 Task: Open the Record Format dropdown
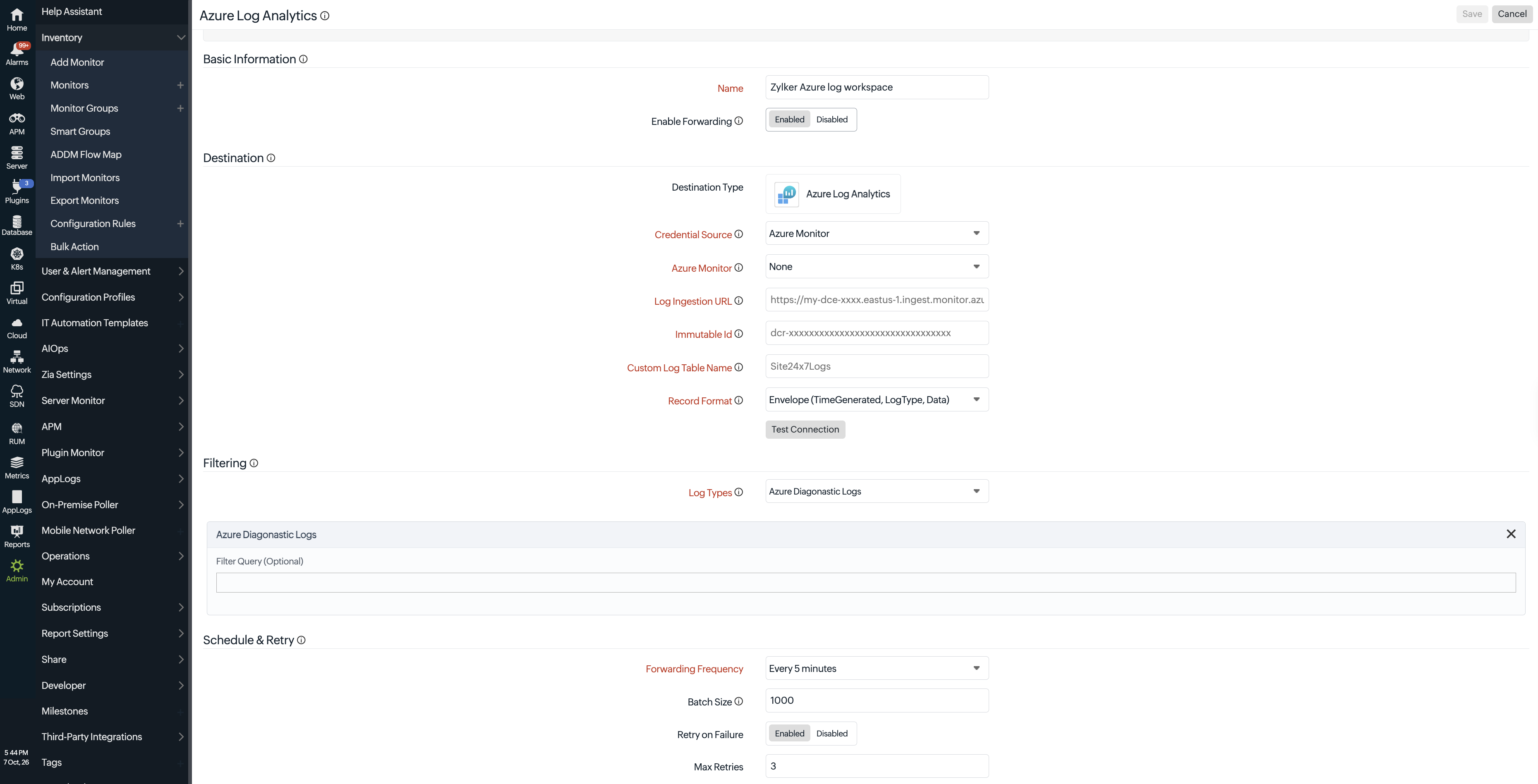pos(877,400)
